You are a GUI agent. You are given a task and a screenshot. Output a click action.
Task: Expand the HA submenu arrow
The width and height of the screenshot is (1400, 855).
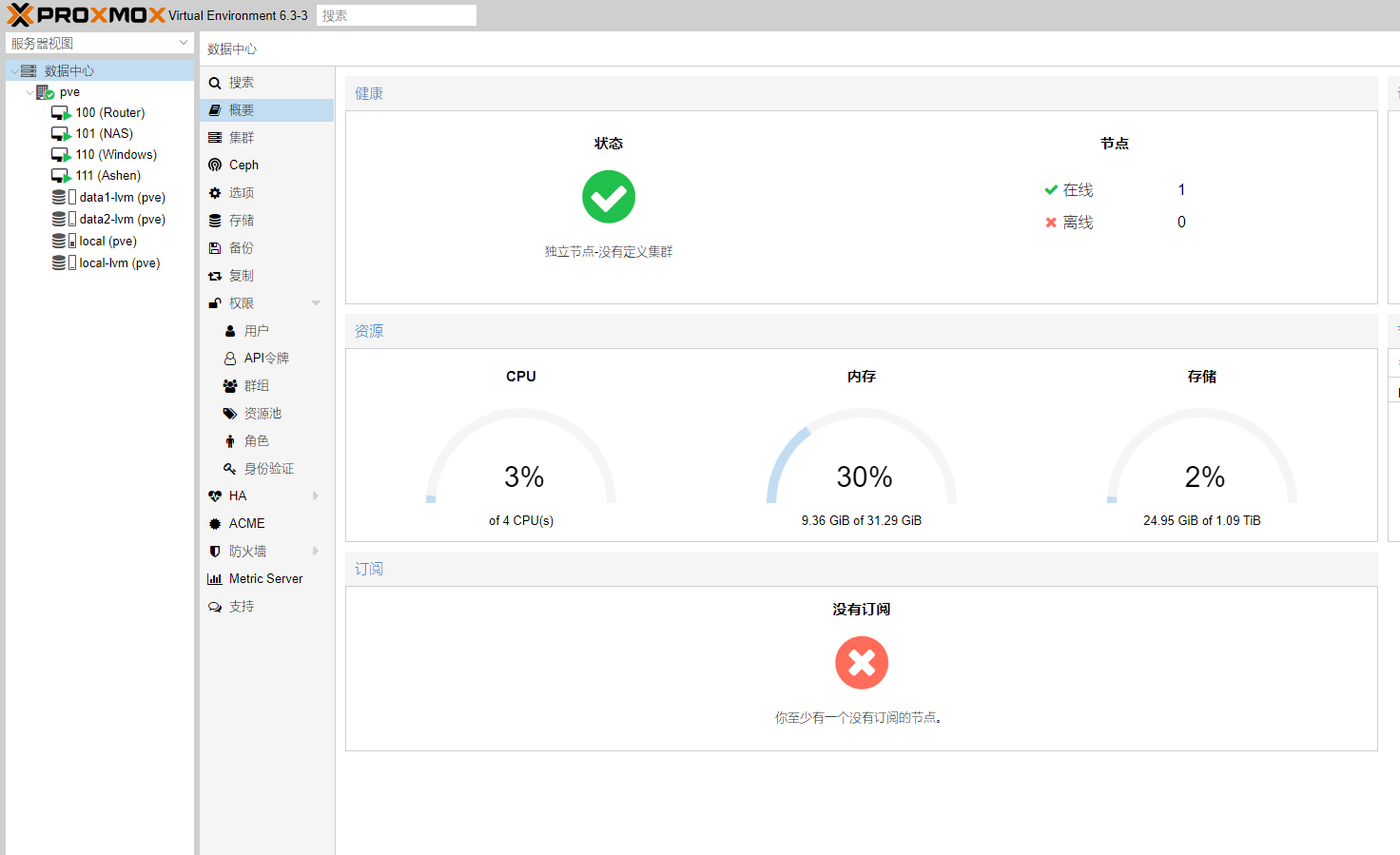pos(316,496)
